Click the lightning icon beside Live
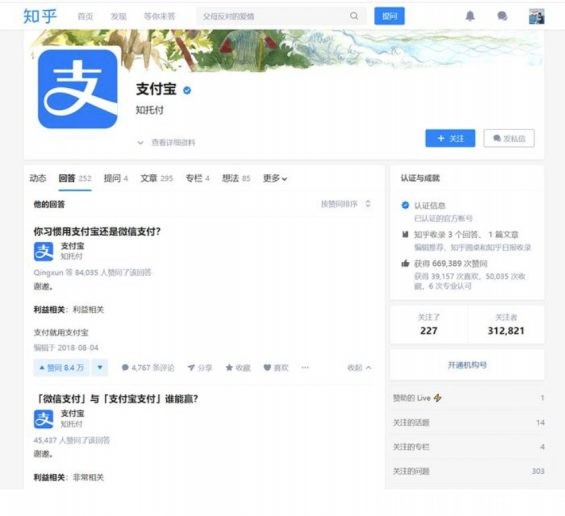565x516 pixels. [x=437, y=398]
